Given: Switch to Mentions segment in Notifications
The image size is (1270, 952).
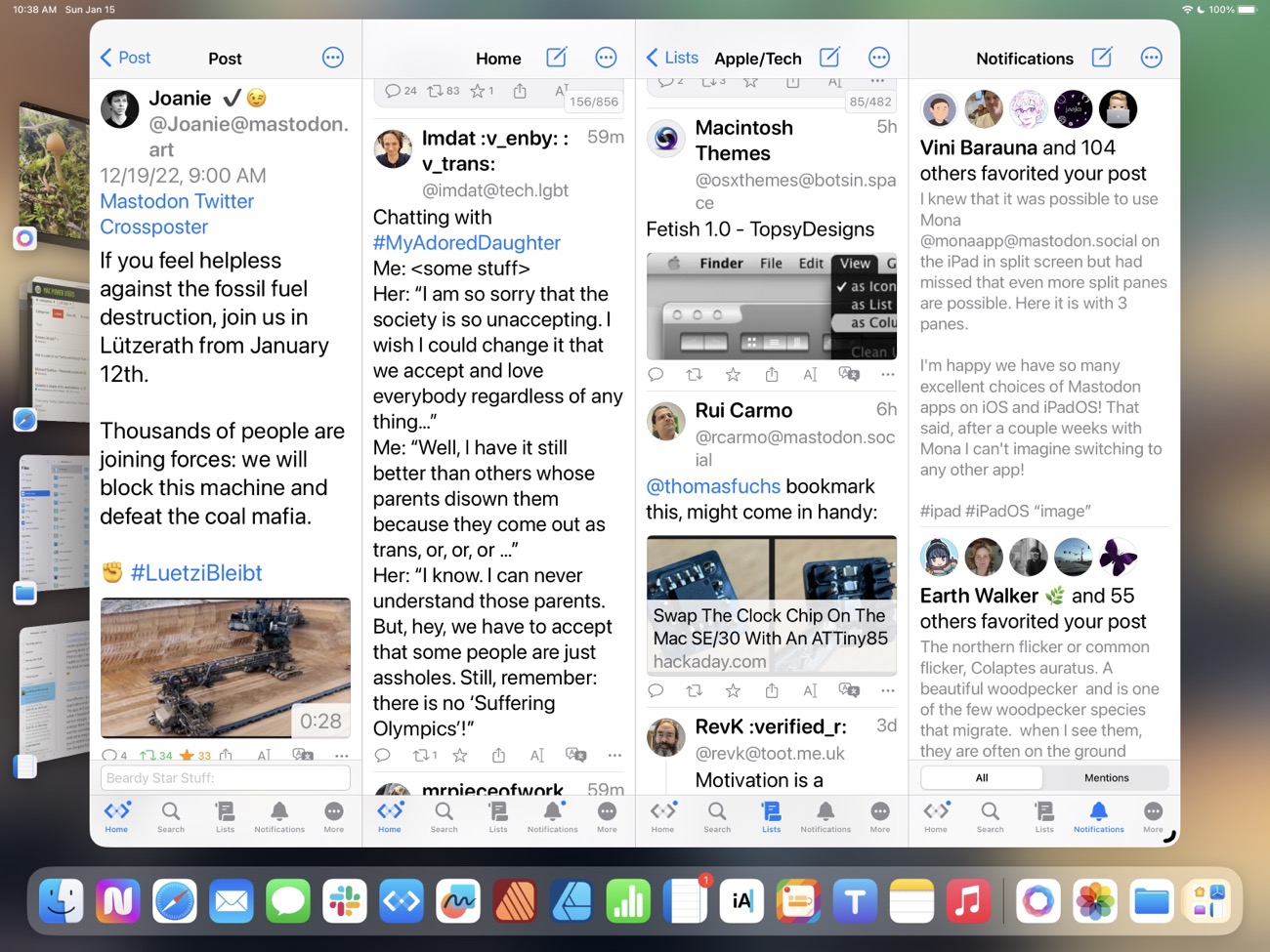Looking at the screenshot, I should (1106, 778).
